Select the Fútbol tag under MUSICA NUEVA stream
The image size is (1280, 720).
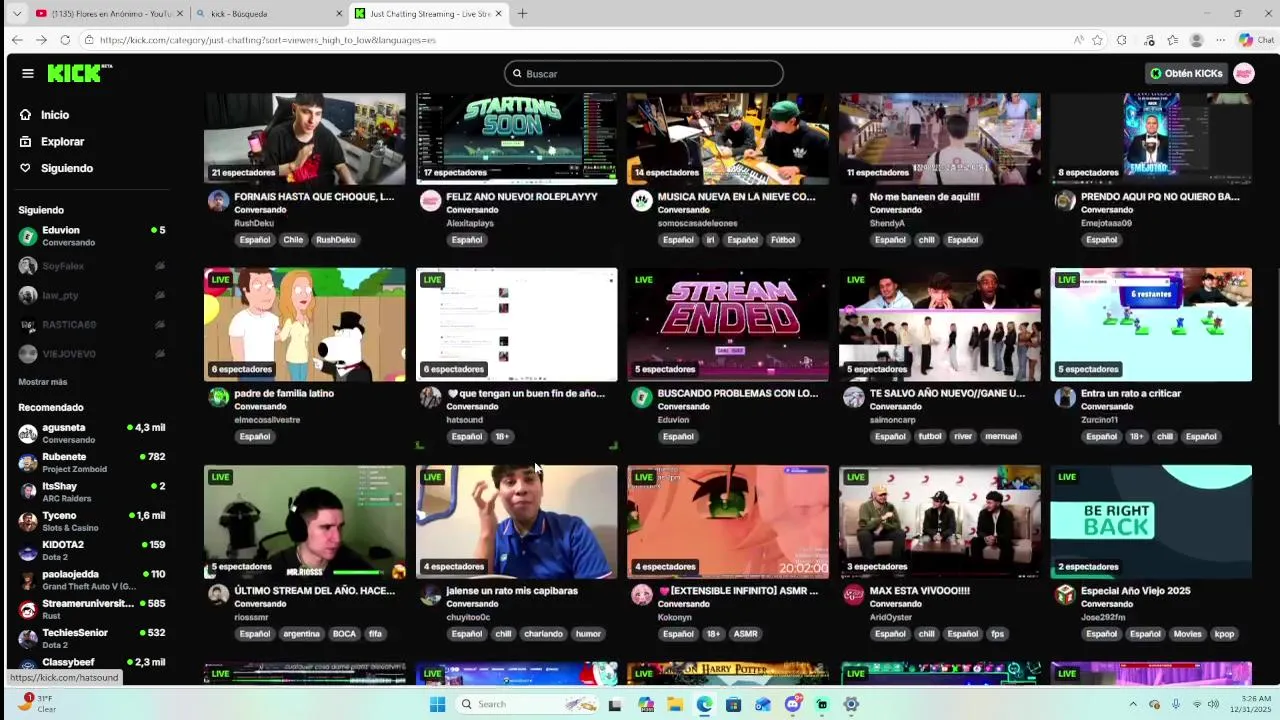pos(783,240)
